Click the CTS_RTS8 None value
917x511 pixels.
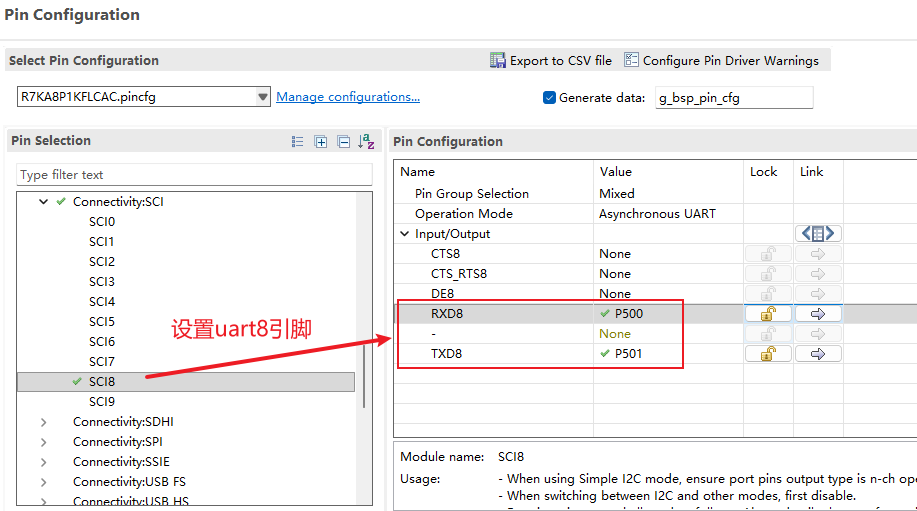[x=615, y=274]
